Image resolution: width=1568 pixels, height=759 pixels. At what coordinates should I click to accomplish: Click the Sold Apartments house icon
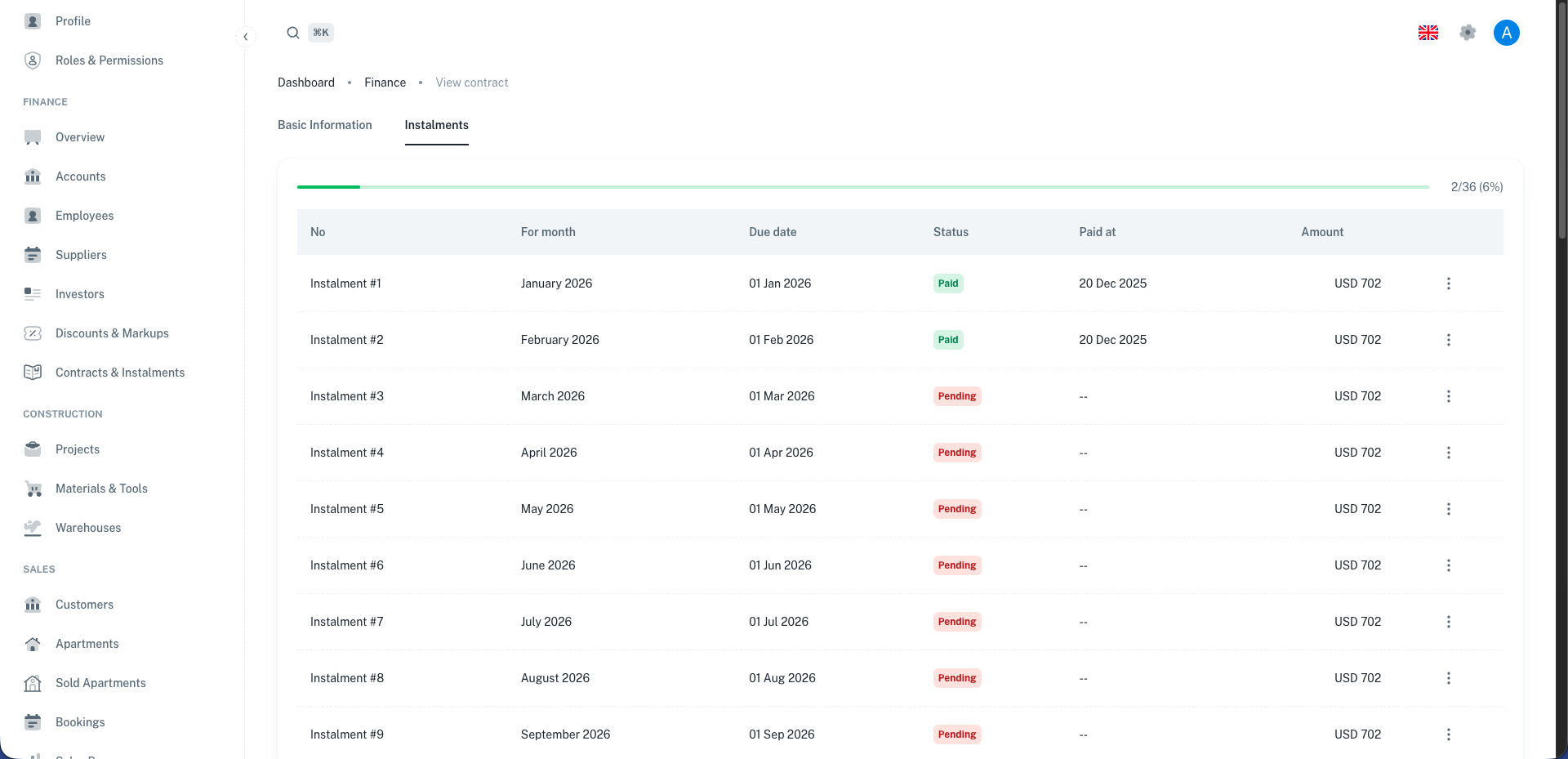33,683
